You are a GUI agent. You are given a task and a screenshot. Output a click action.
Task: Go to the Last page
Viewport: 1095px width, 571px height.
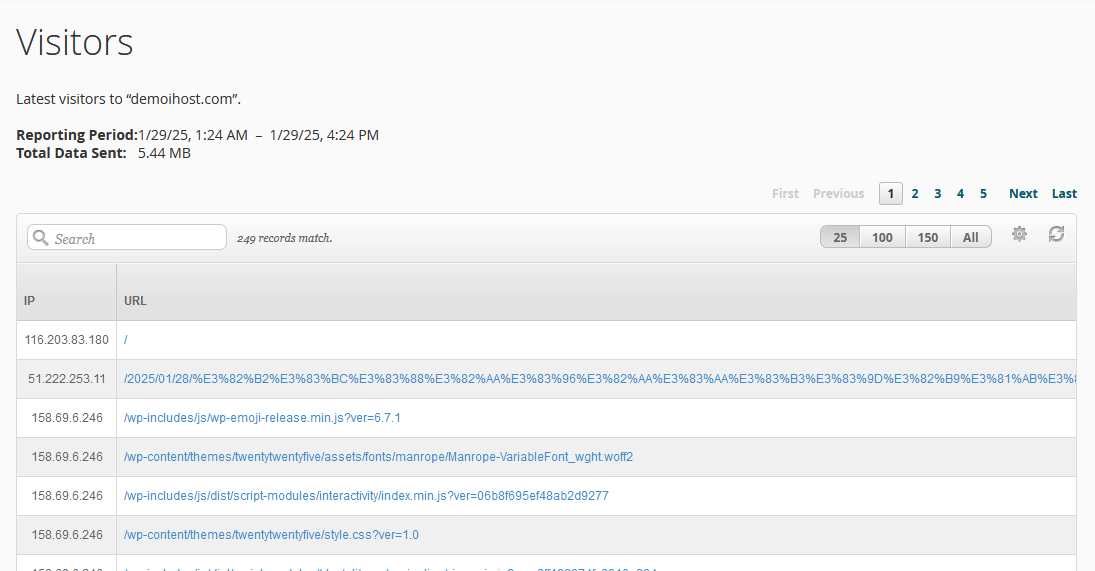click(1064, 194)
